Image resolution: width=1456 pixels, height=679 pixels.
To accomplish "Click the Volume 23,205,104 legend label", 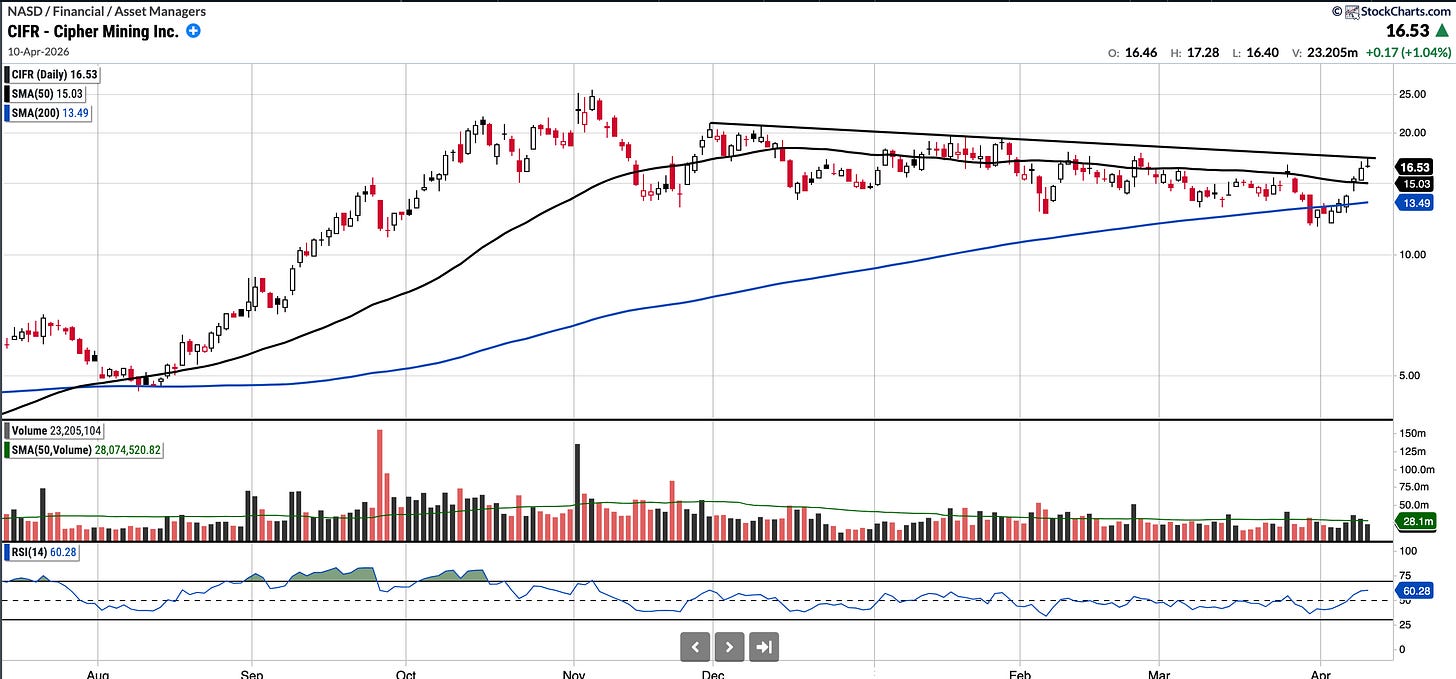I will click(x=55, y=431).
